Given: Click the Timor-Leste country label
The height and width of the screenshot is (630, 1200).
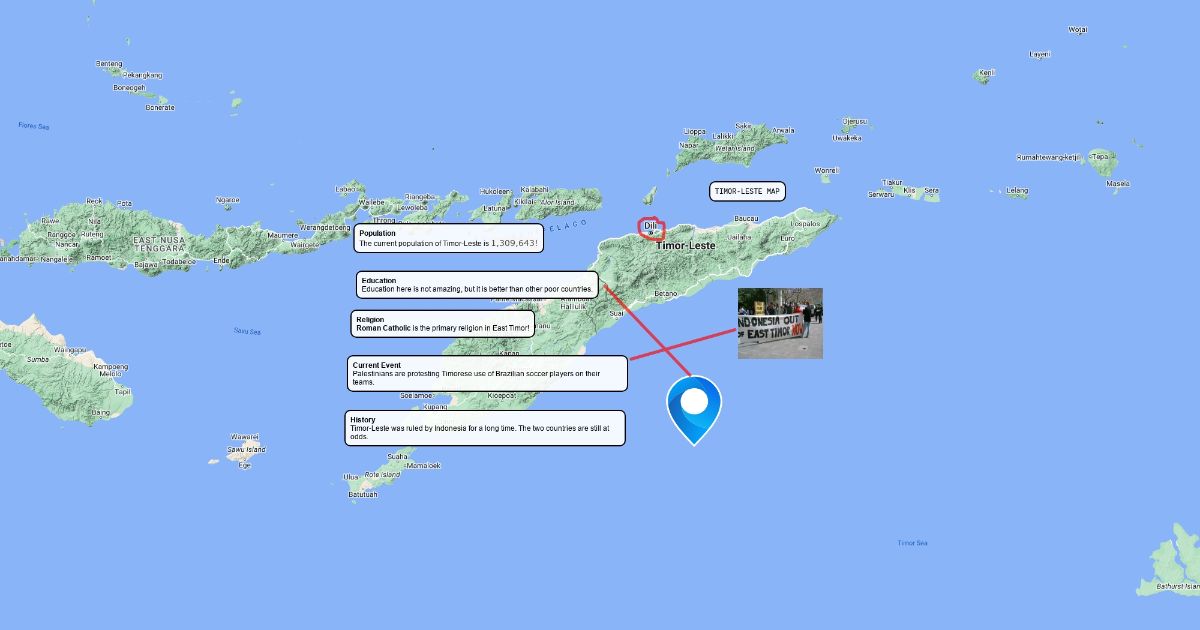Looking at the screenshot, I should click(x=686, y=245).
